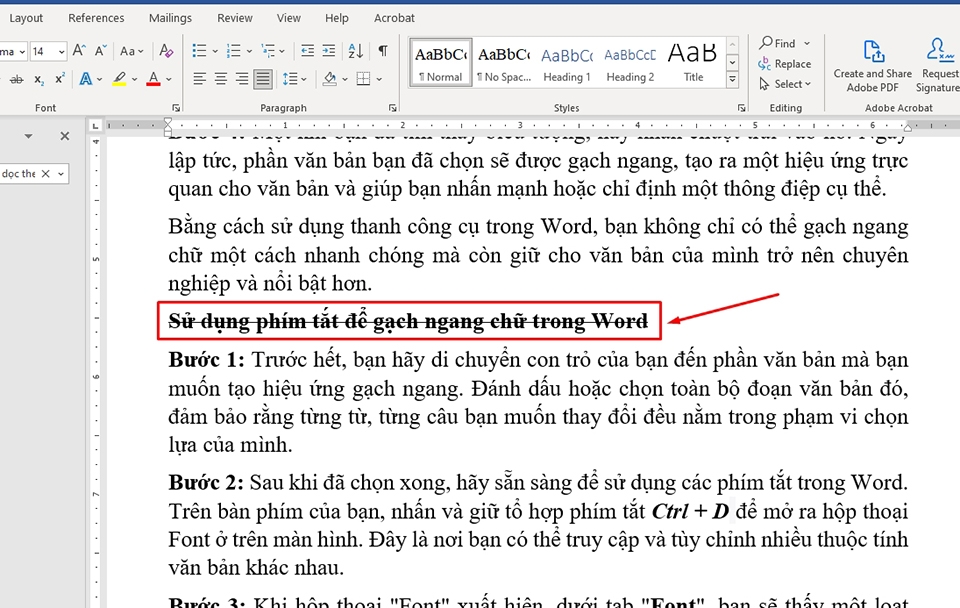Open the References tab
This screenshot has height=608, width=960.
(96, 18)
